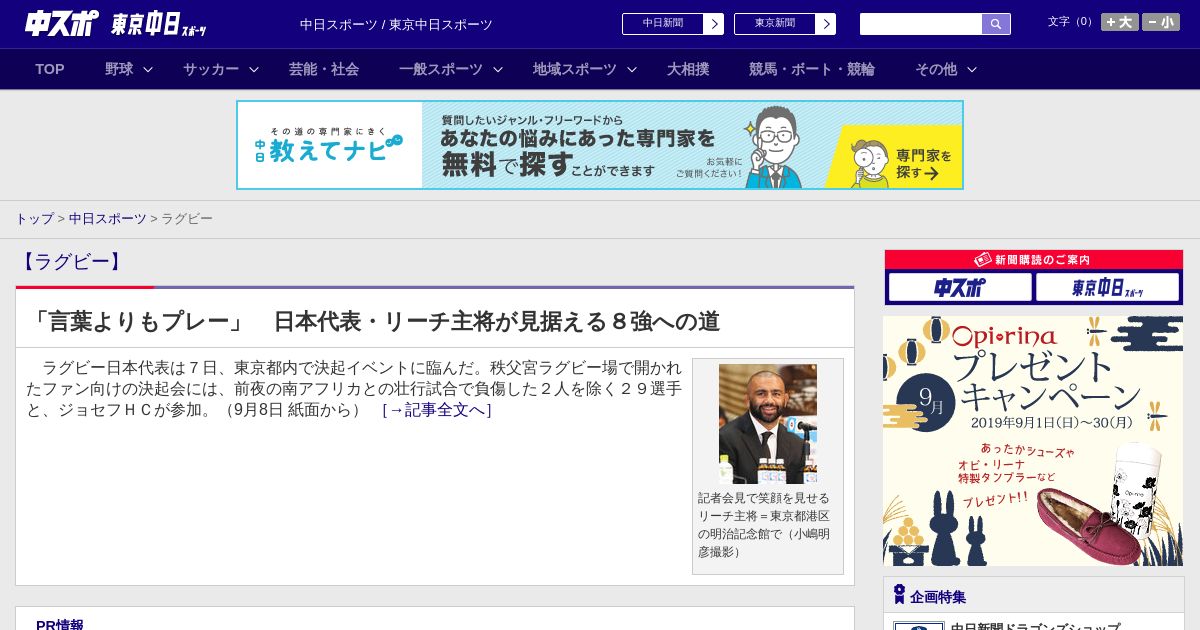Go to 中日スポーツ breadcrumb link
1200x630 pixels.
108,219
